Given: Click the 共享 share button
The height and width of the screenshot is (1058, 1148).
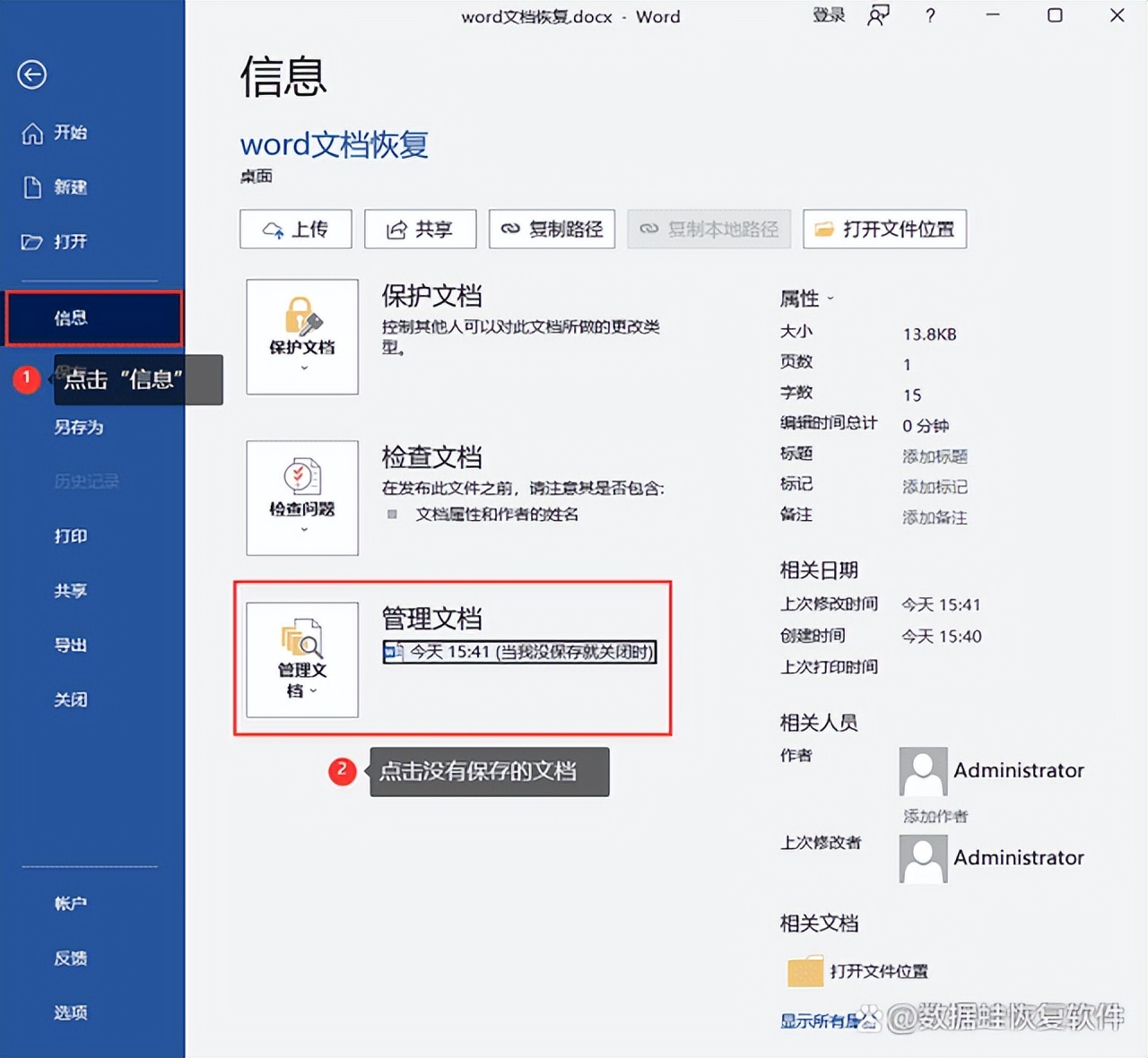Looking at the screenshot, I should click(x=420, y=229).
